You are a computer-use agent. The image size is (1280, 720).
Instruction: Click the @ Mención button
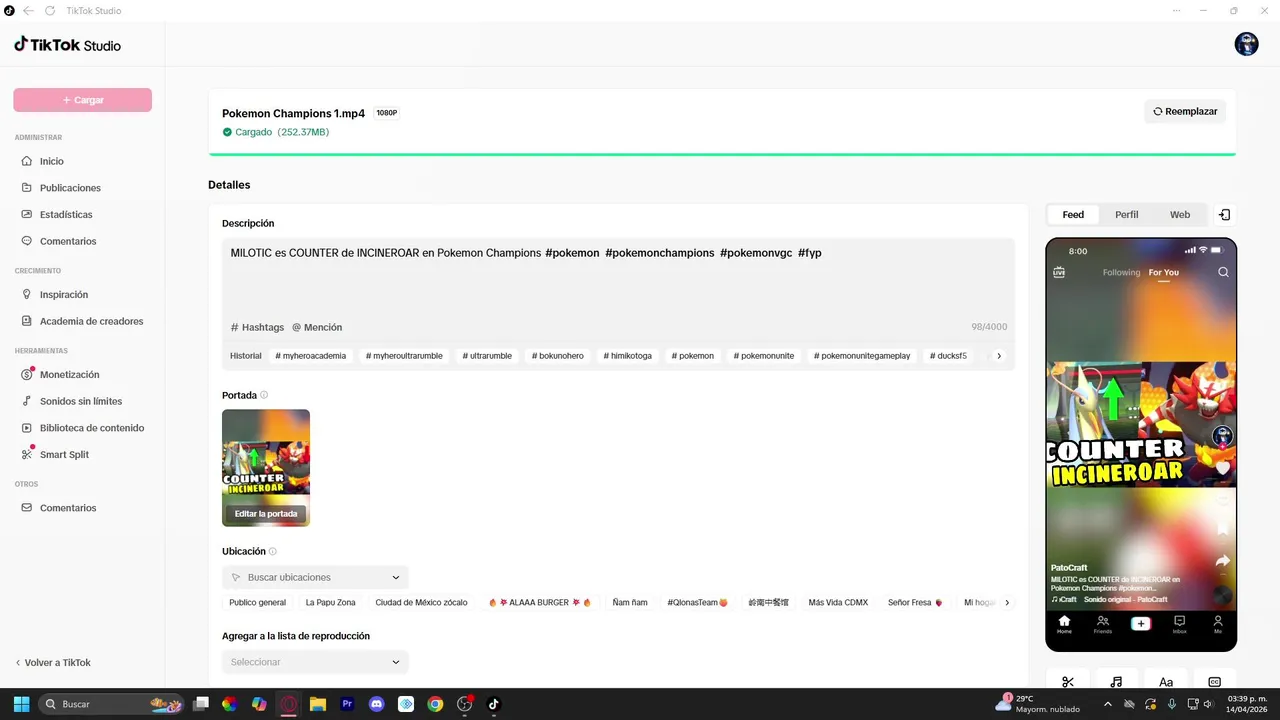(x=317, y=327)
